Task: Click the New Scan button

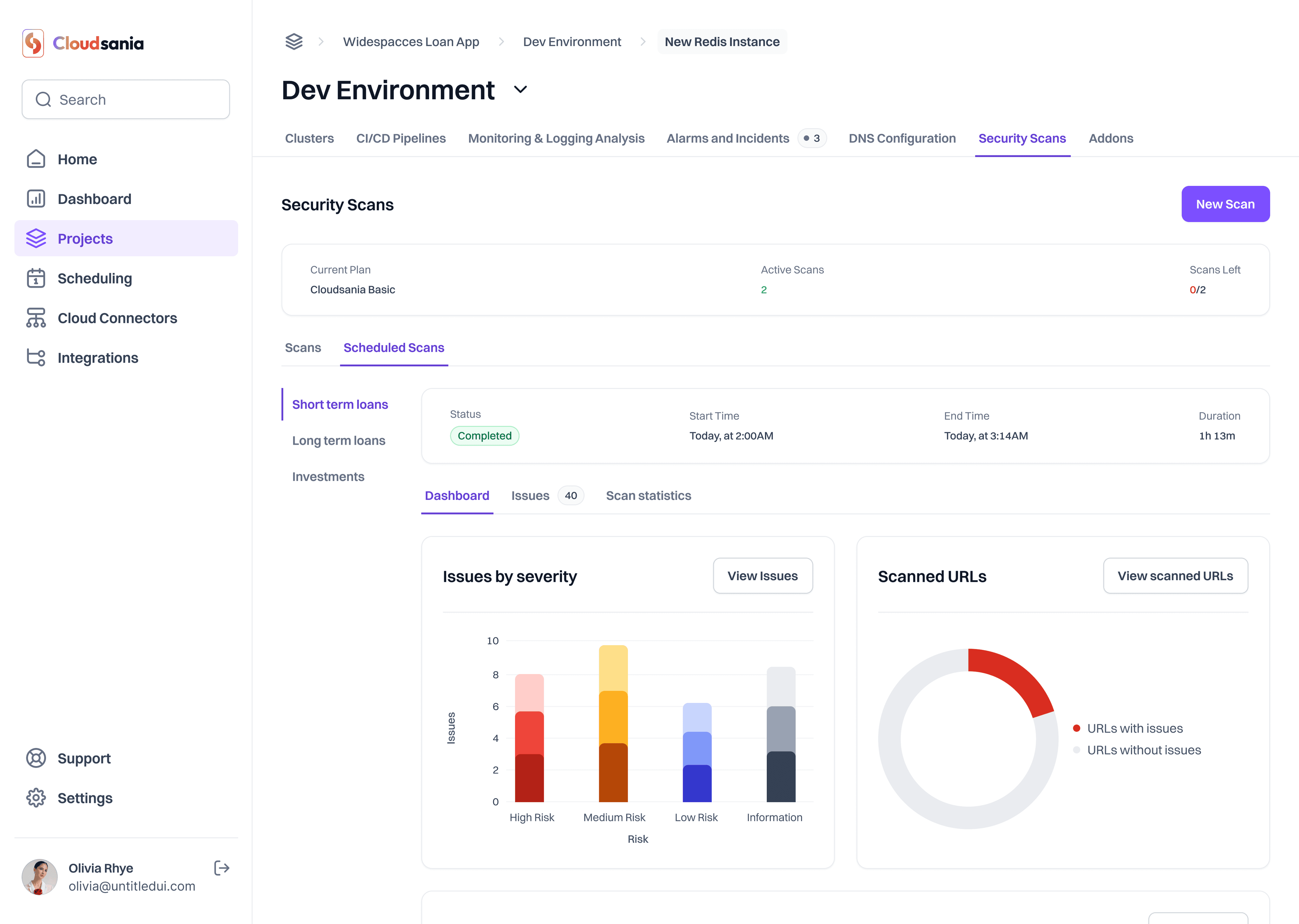Action: point(1225,204)
